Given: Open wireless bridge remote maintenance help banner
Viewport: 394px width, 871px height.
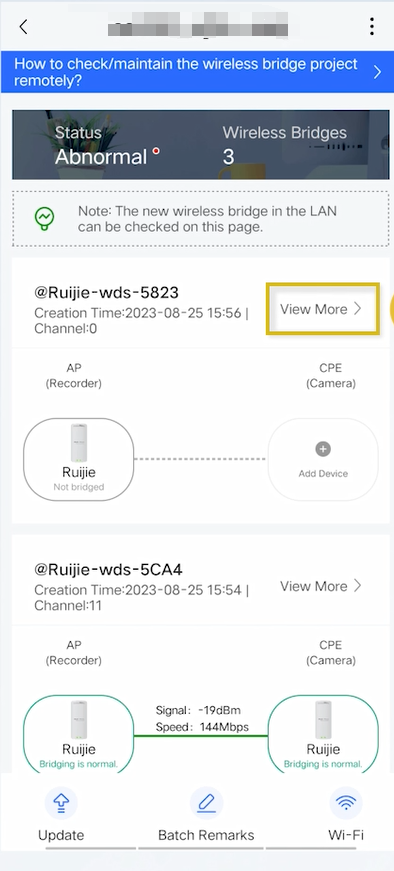Looking at the screenshot, I should [x=197, y=72].
